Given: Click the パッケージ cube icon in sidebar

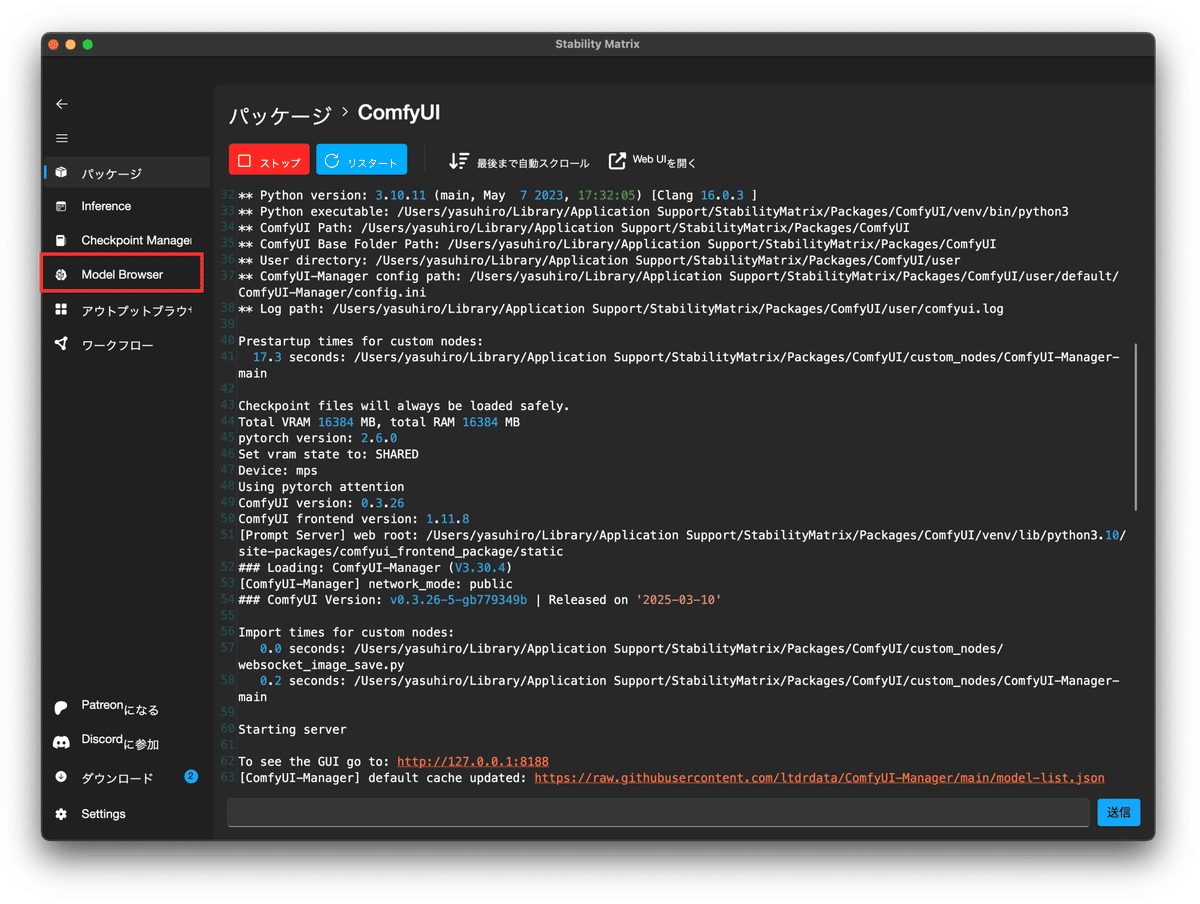Looking at the screenshot, I should tap(62, 173).
